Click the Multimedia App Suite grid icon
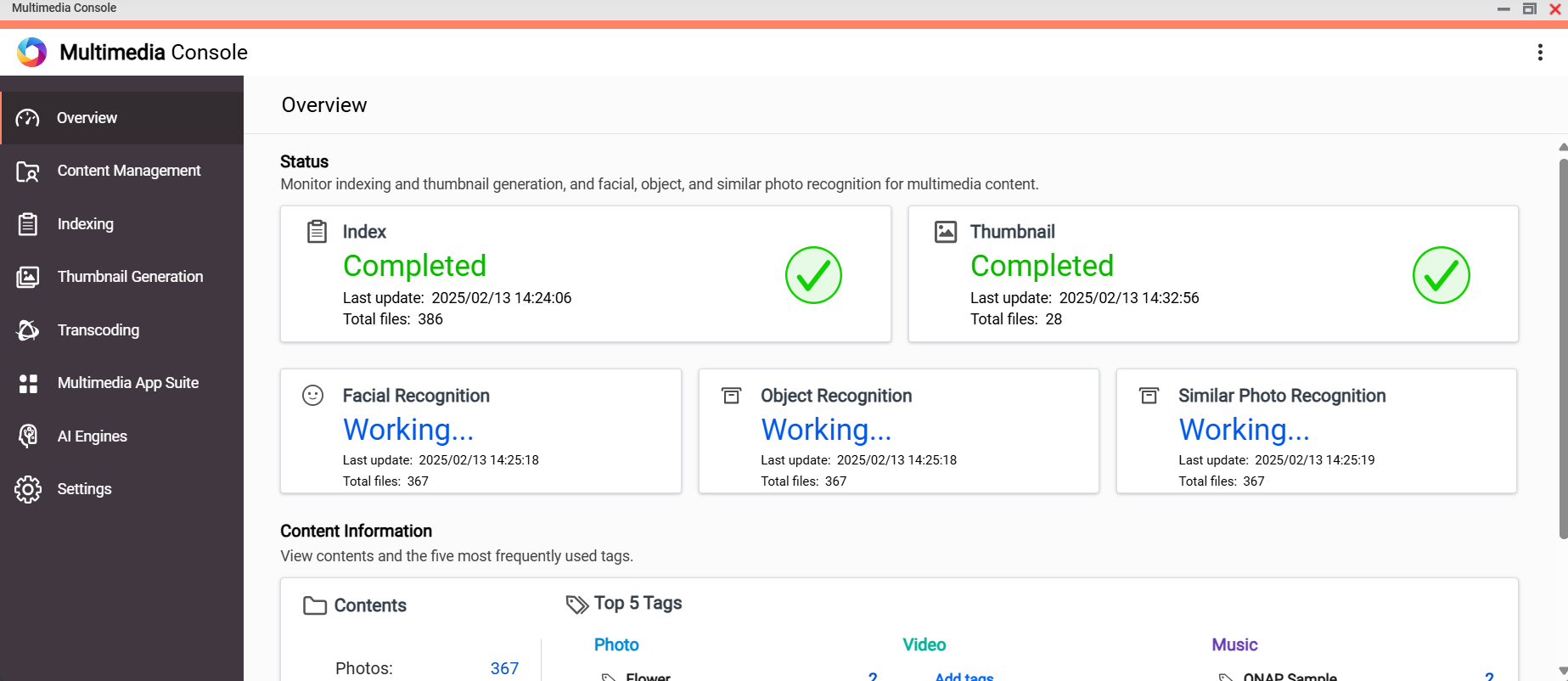The height and width of the screenshot is (681, 1568). coord(28,384)
